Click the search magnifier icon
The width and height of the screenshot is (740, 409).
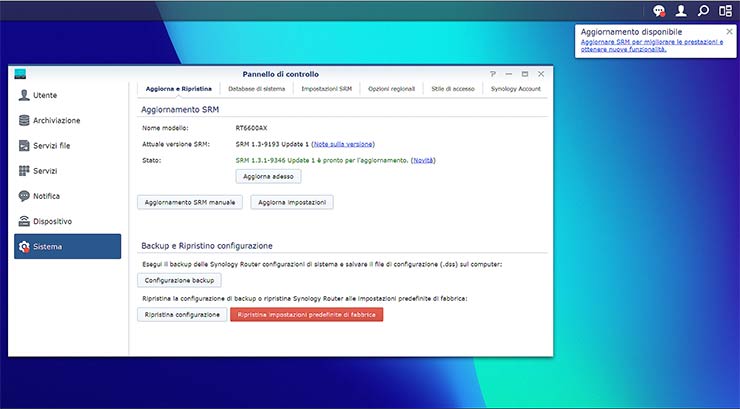point(703,11)
